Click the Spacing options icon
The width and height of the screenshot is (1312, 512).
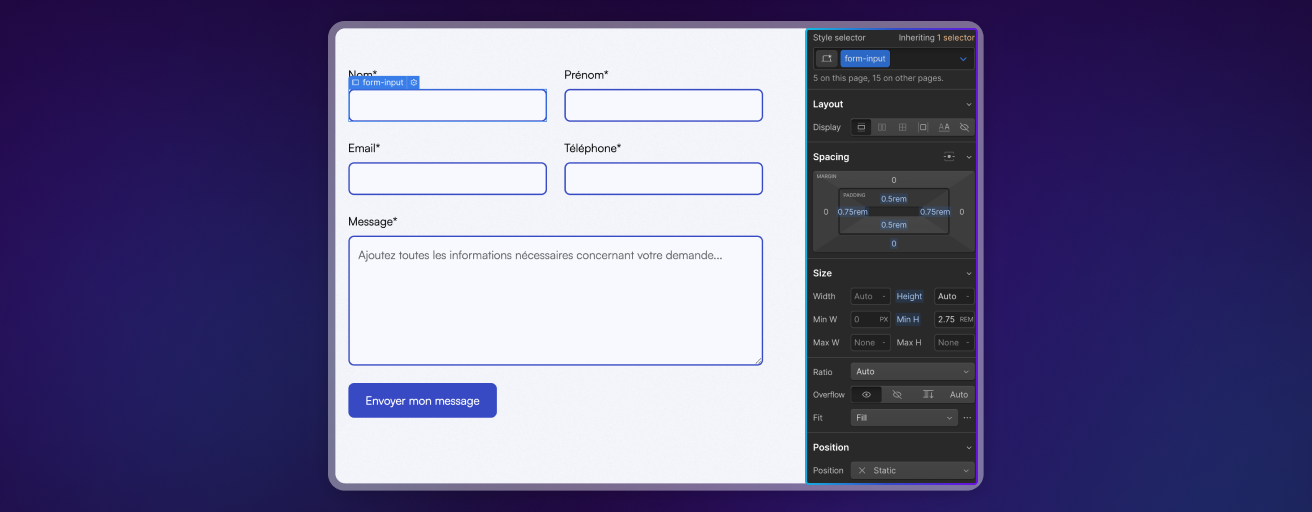[949, 157]
